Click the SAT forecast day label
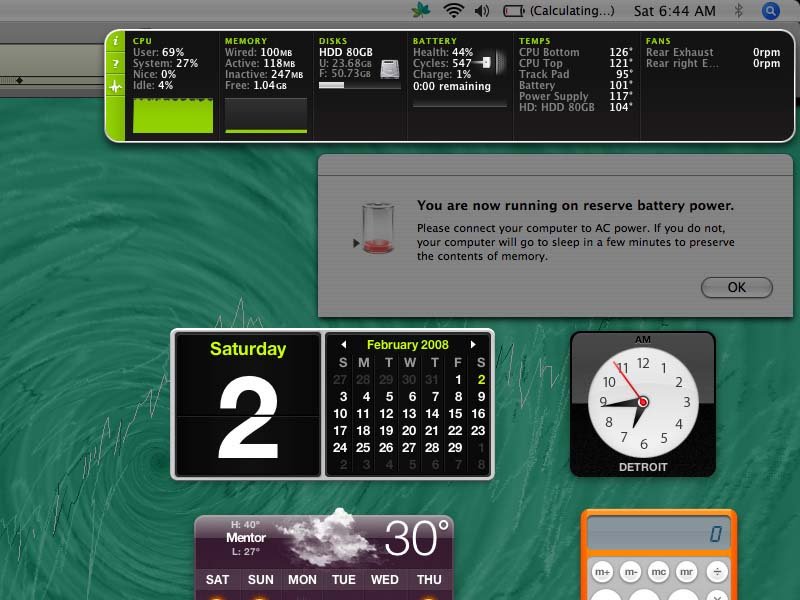 tap(217, 580)
